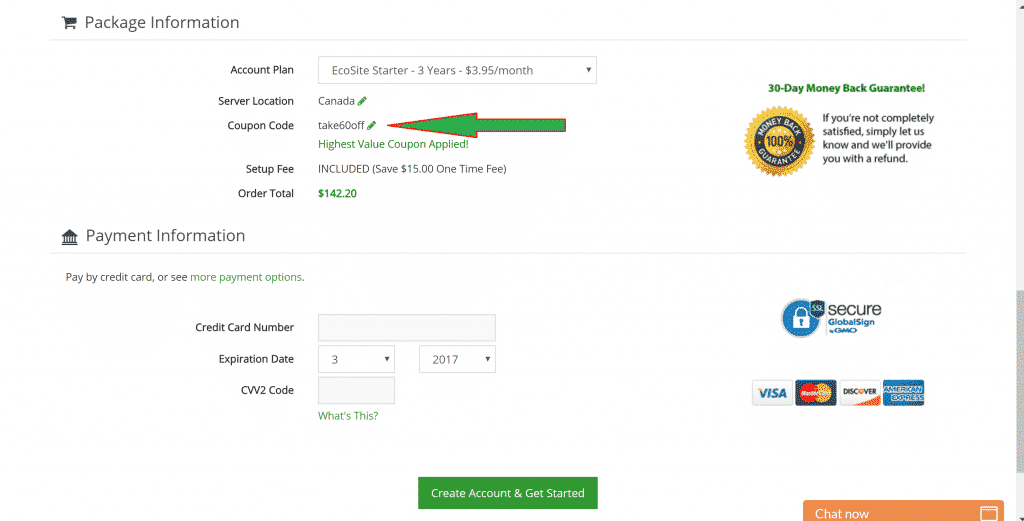Click the MasterCard logo
Image resolution: width=1024 pixels, height=521 pixels.
pyautogui.click(x=816, y=393)
